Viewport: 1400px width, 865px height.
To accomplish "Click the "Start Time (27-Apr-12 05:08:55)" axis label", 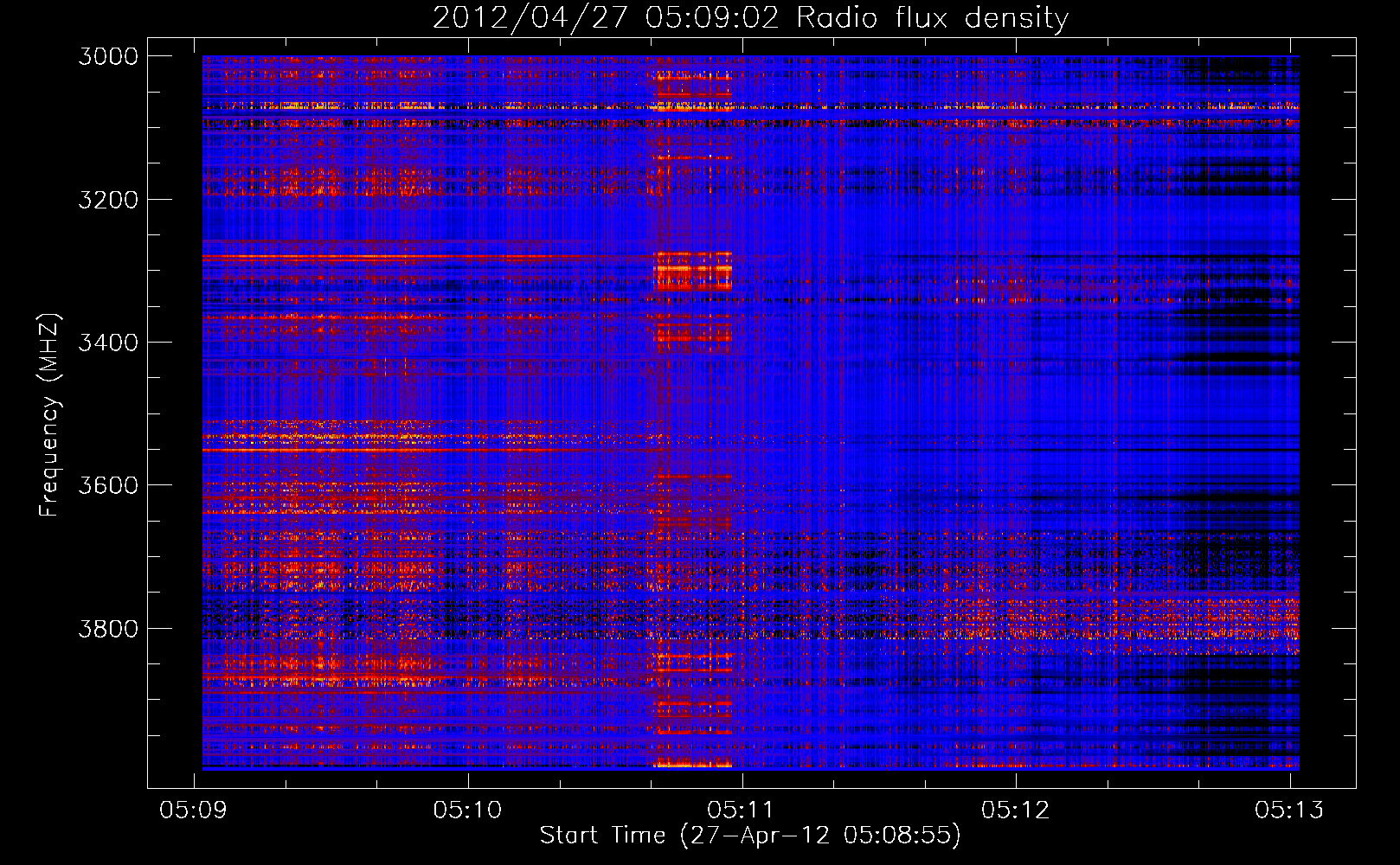I will [750, 836].
